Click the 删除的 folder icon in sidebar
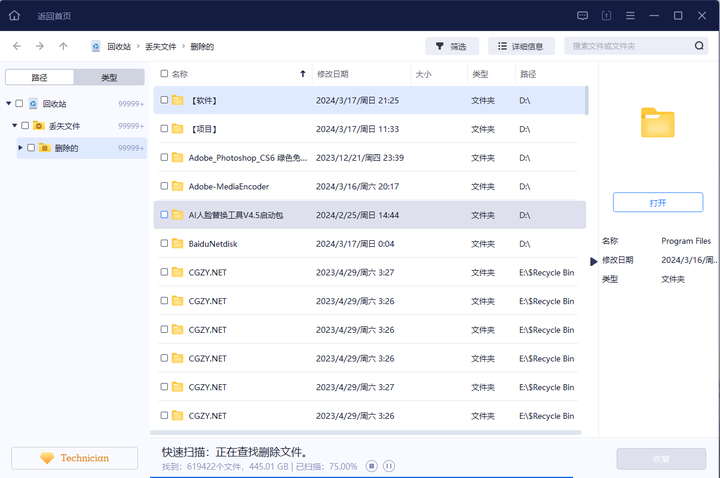This screenshot has width=720, height=478. click(x=45, y=148)
